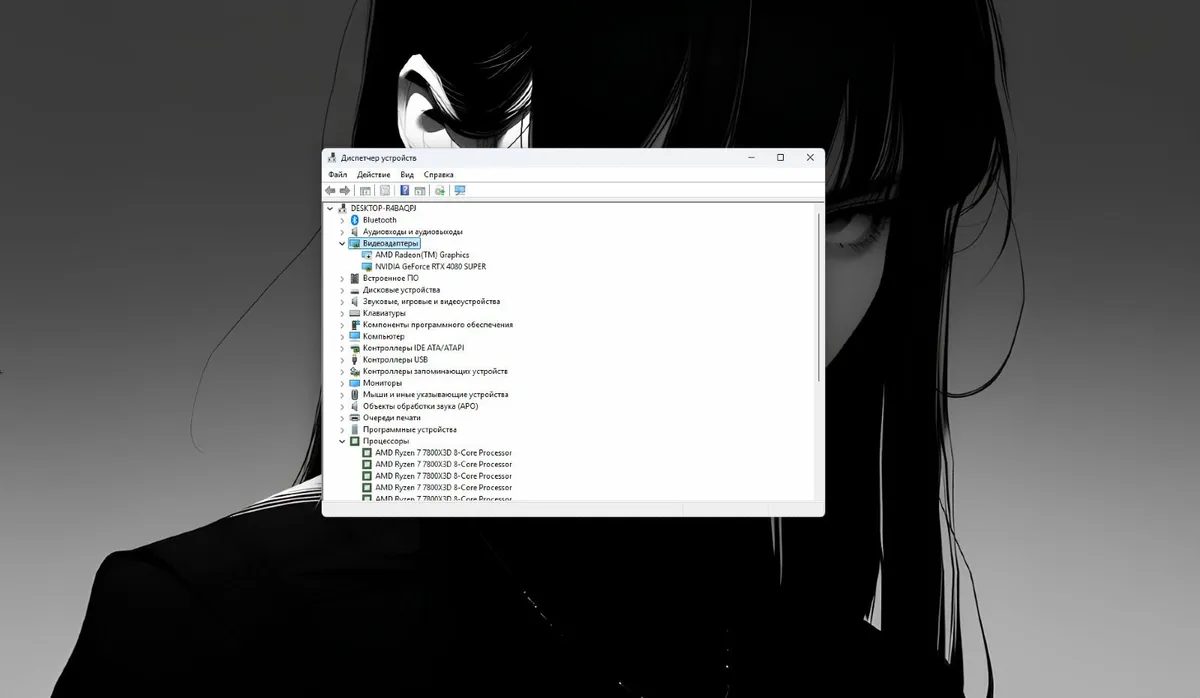Click the Мониторы category icon

pos(354,383)
